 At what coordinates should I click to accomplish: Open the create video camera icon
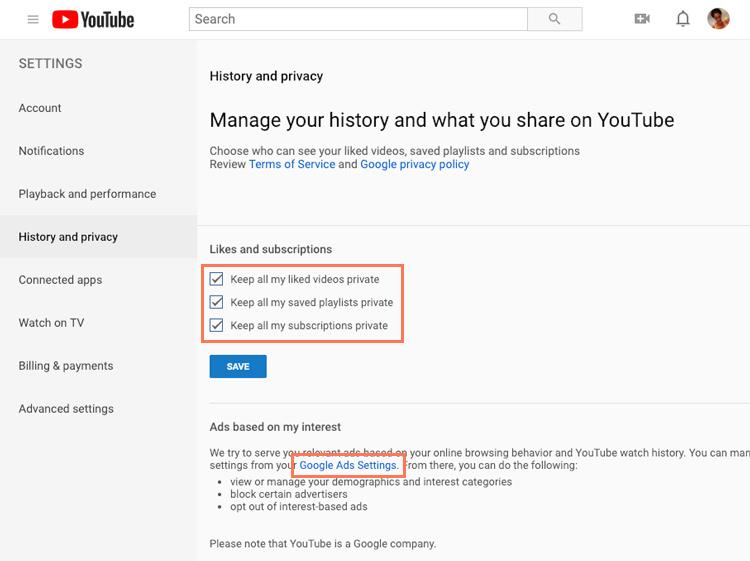coord(642,19)
